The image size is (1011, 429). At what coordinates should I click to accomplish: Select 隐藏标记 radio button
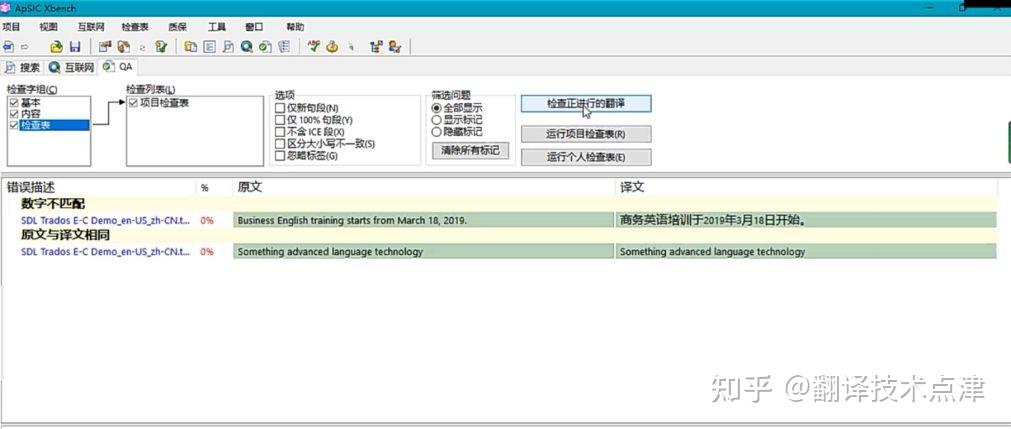click(437, 132)
